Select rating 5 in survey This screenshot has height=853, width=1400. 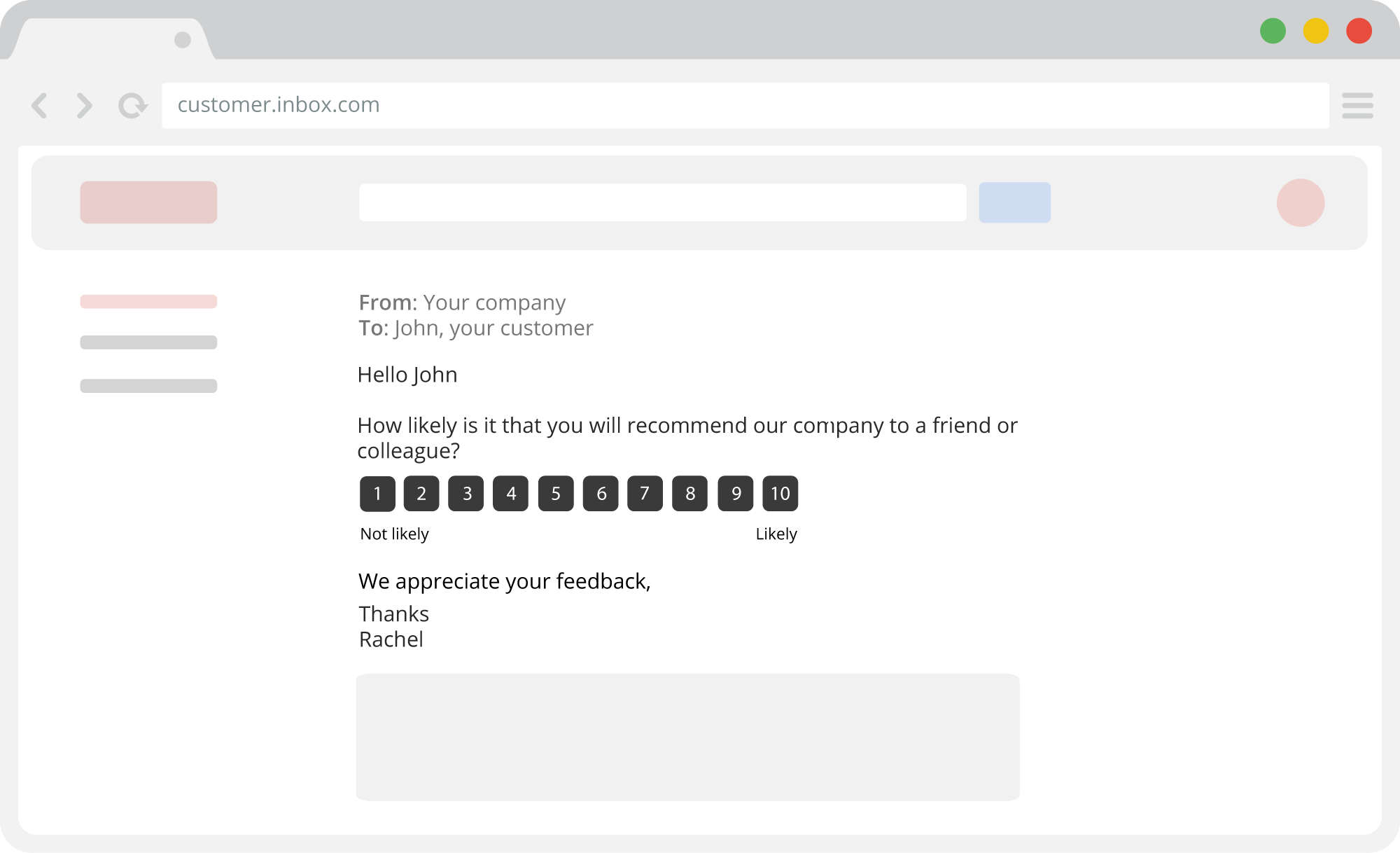[x=556, y=494]
